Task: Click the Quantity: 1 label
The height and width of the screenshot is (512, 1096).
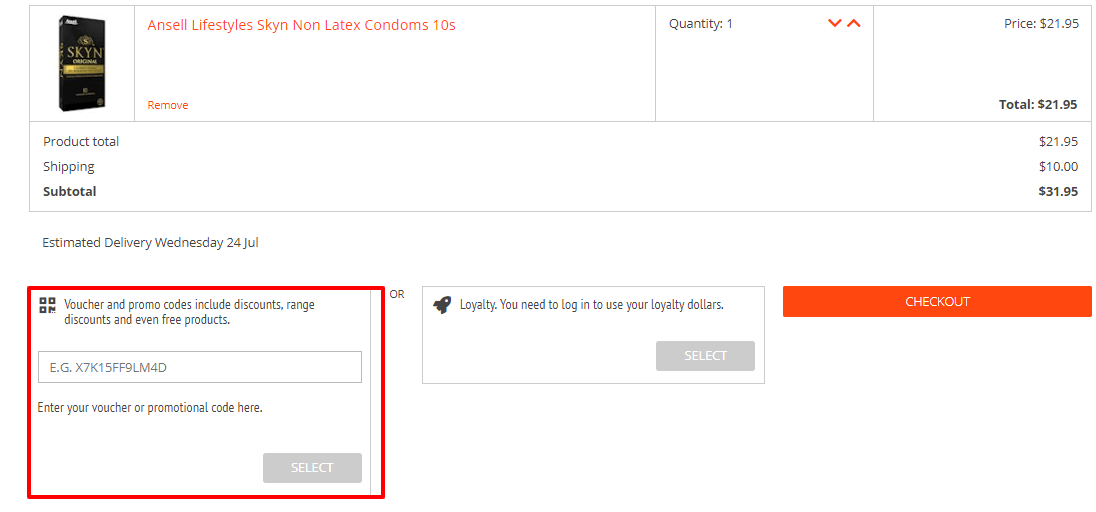Action: tap(701, 24)
